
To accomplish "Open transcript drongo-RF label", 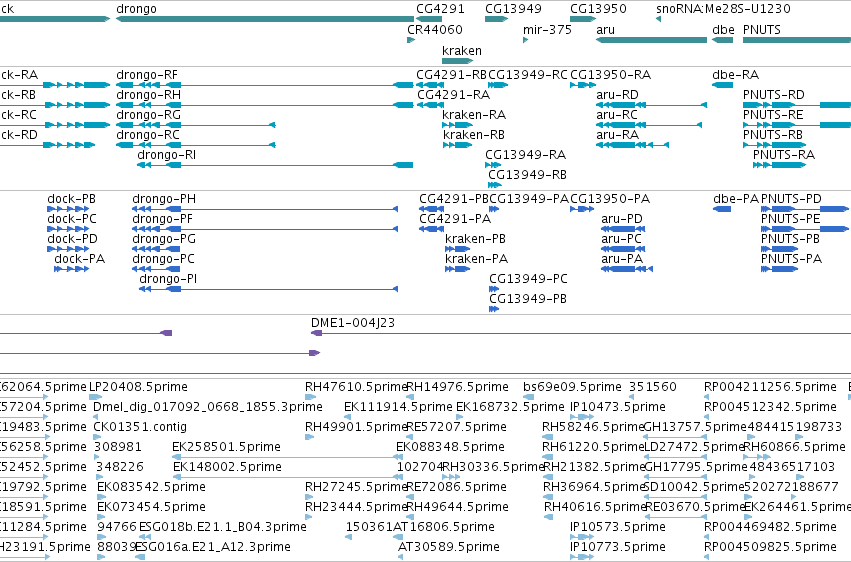I will point(147,75).
